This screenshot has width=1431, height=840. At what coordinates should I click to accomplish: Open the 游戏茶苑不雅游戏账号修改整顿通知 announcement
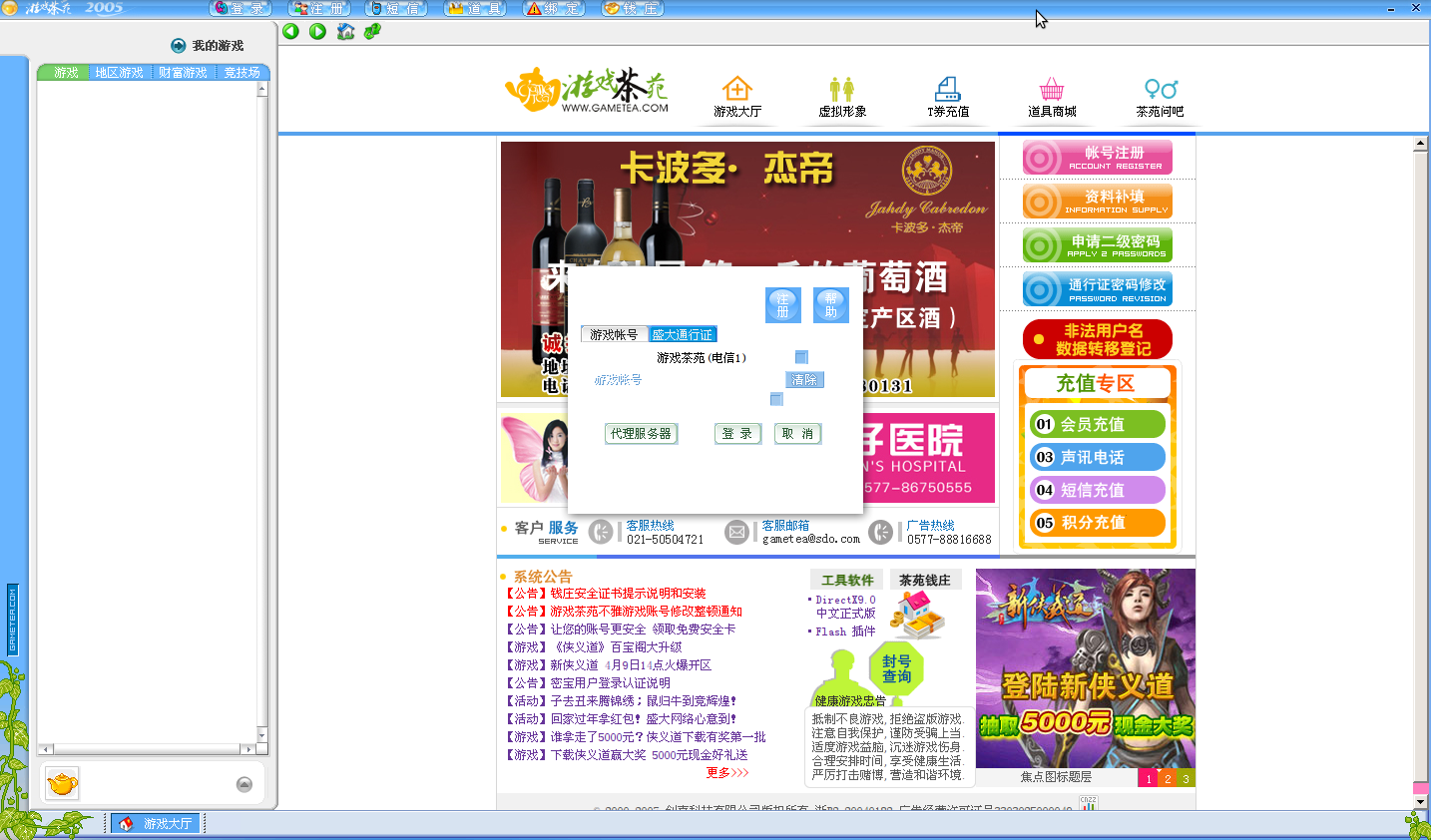646,612
